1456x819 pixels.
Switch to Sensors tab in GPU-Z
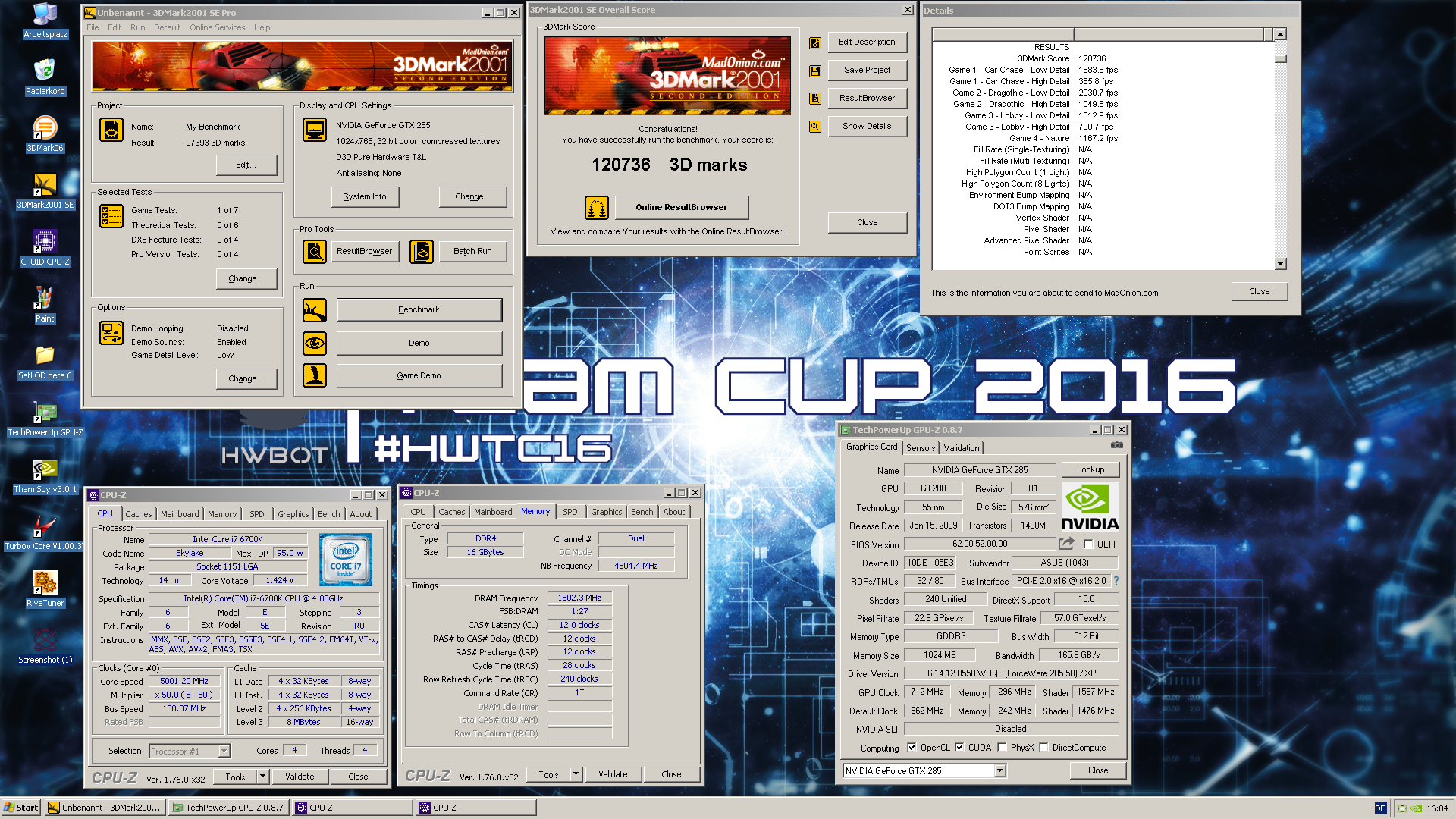pos(921,448)
